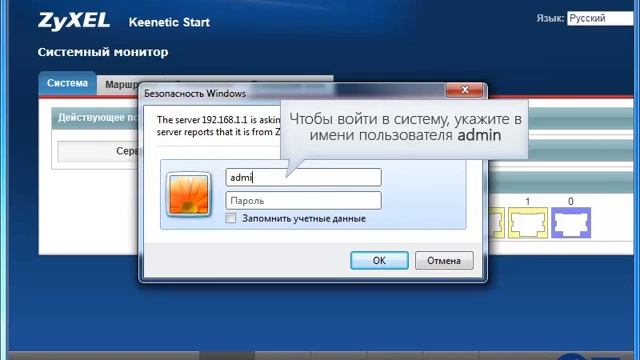Click the Пароль password field
The width and height of the screenshot is (640, 360).
[x=303, y=200]
